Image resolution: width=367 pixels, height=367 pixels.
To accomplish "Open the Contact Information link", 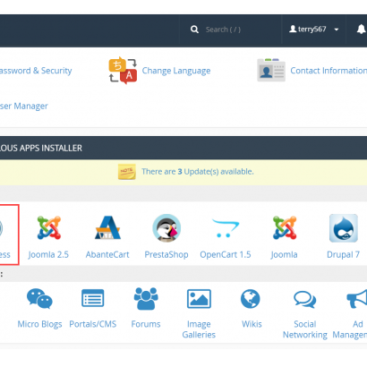I will (328, 71).
